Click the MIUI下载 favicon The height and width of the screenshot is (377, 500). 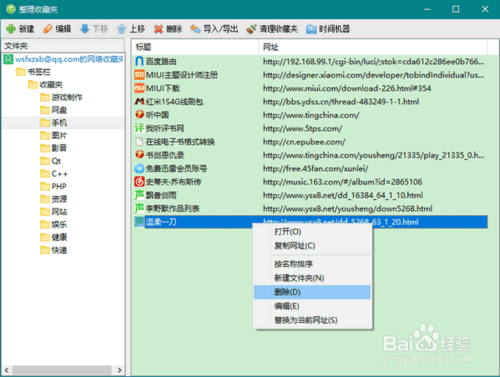[139, 88]
